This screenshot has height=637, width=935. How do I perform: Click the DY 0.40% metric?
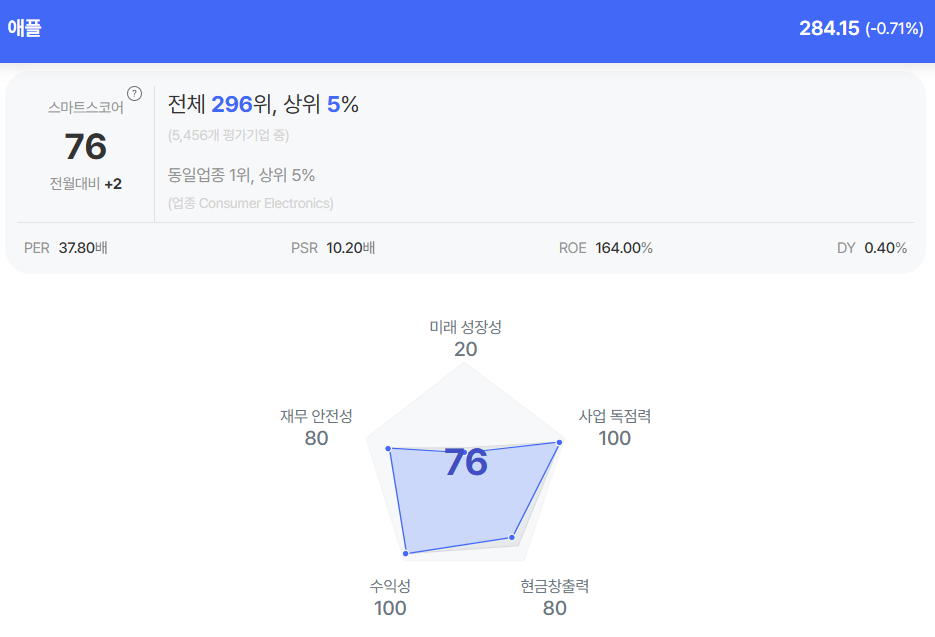[871, 248]
